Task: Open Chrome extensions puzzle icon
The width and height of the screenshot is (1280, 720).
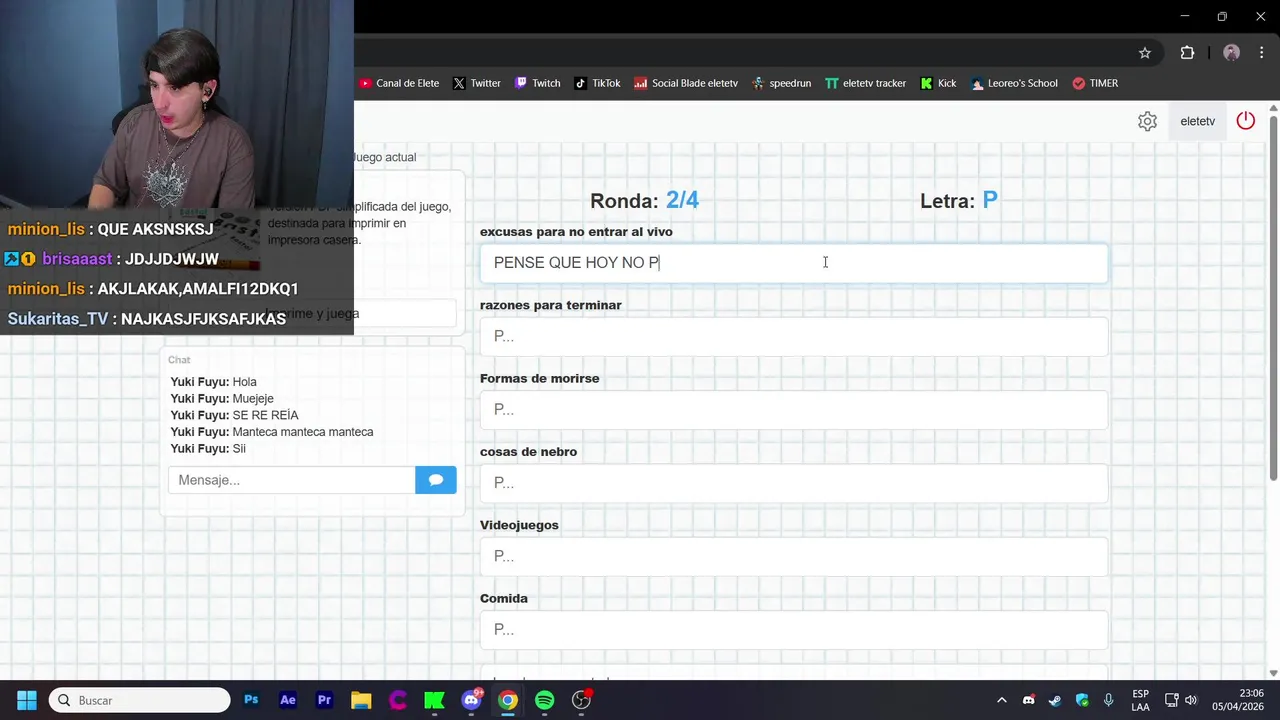Action: [1187, 53]
